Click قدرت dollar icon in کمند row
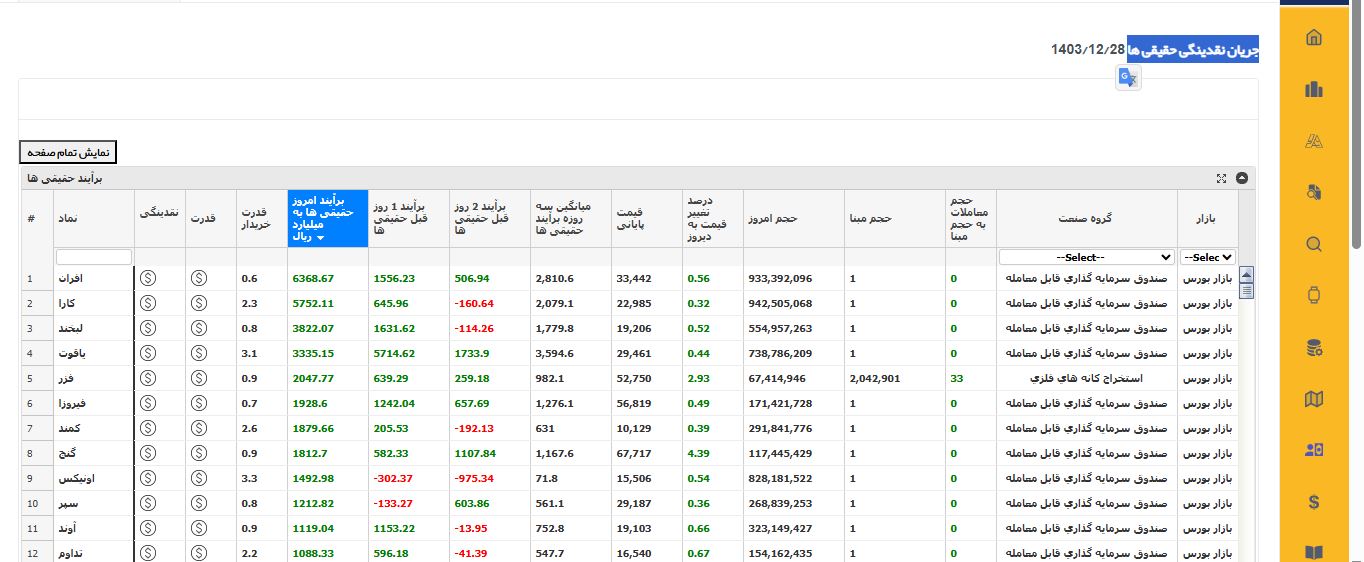This screenshot has width=1364, height=562. [x=198, y=428]
